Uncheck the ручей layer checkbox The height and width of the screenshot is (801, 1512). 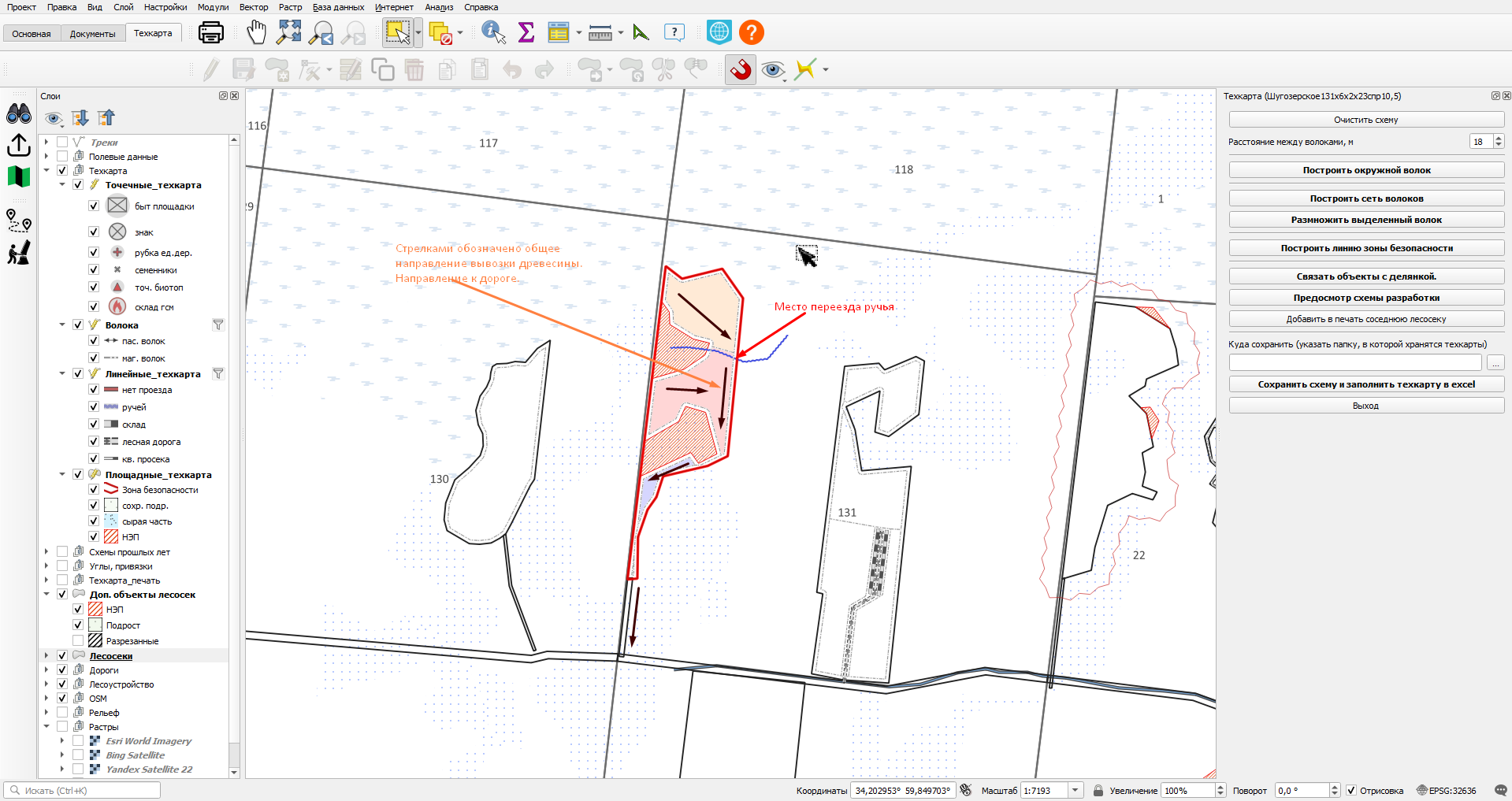[94, 407]
